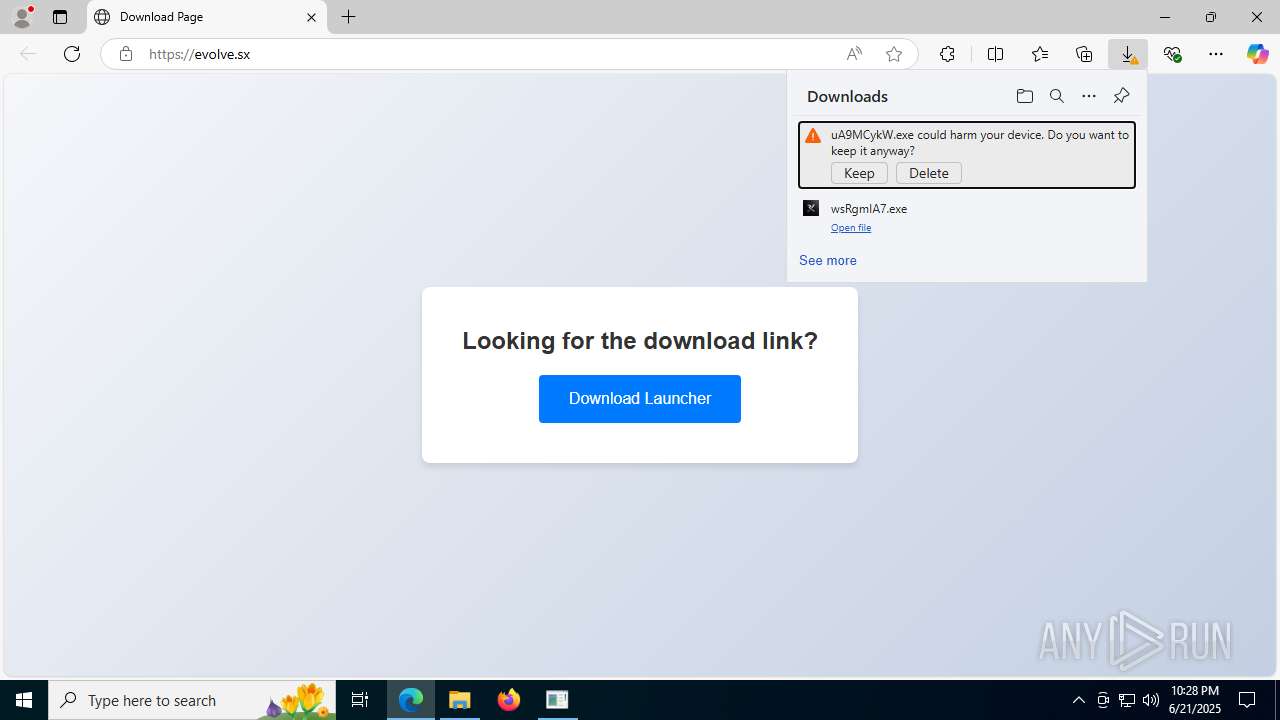Open the Favorites list icon
Image resolution: width=1280 pixels, height=720 pixels.
pyautogui.click(x=1040, y=54)
